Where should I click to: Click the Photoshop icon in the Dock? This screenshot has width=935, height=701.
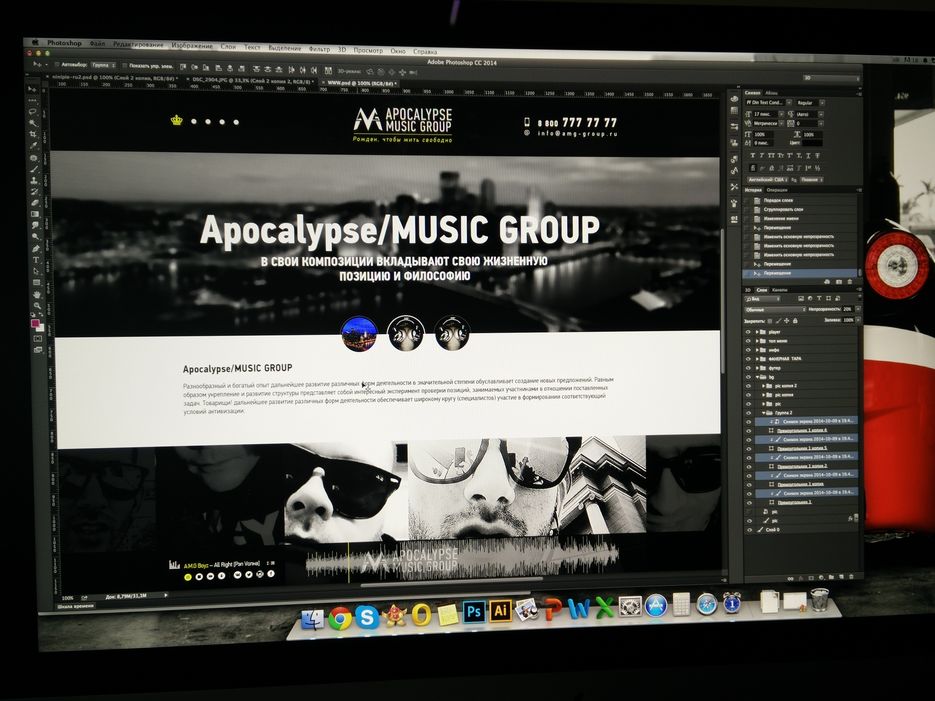[474, 612]
